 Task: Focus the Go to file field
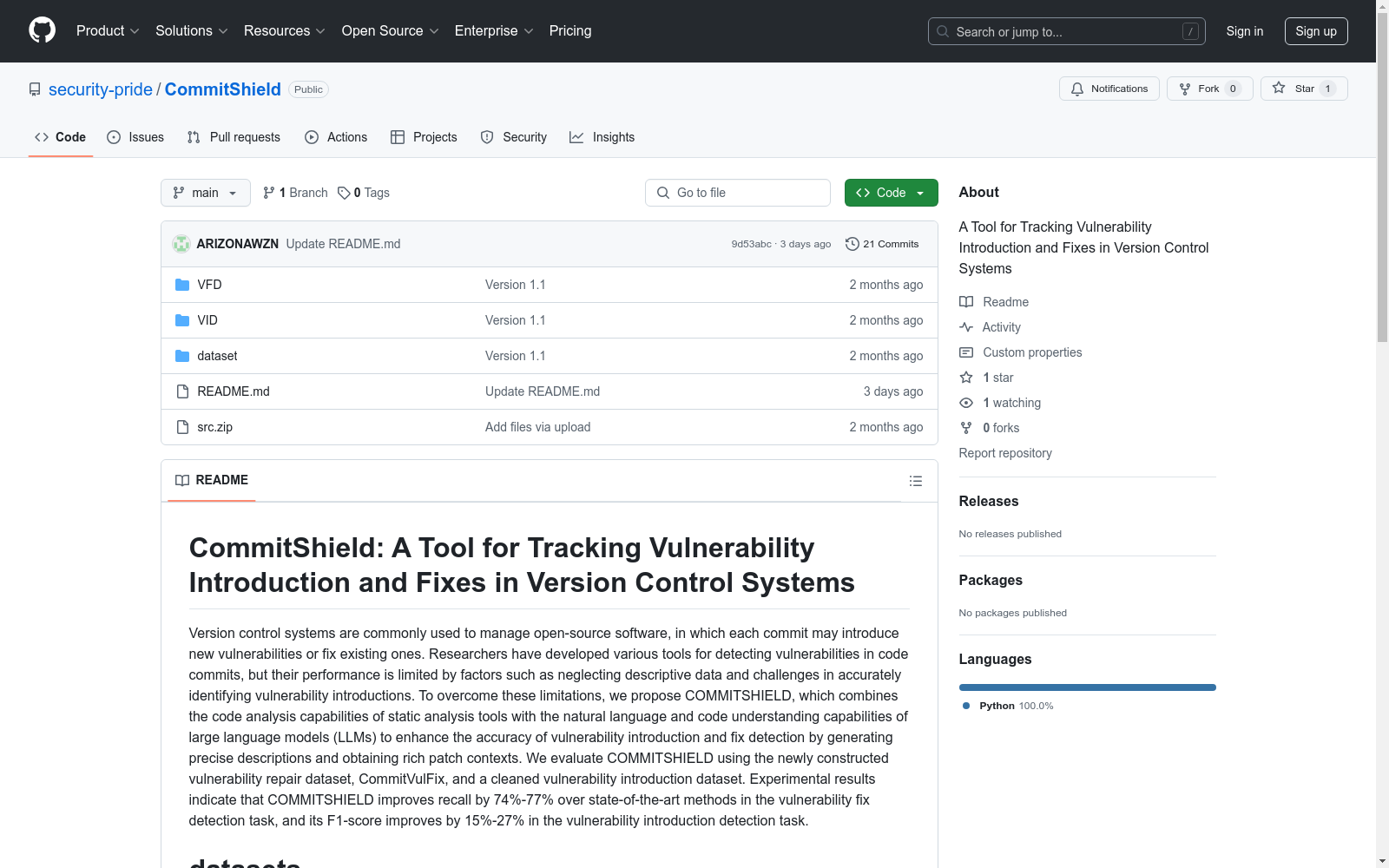[738, 193]
